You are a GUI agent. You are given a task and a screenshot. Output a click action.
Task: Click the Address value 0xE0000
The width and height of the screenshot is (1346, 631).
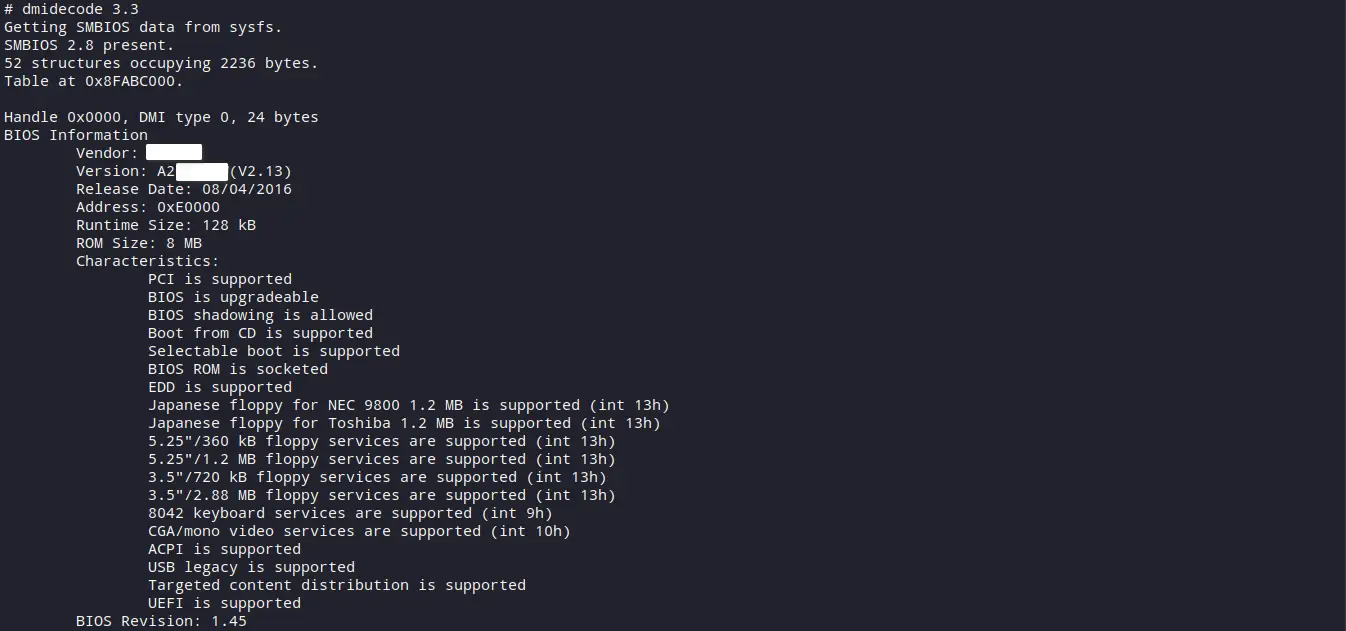tap(188, 207)
